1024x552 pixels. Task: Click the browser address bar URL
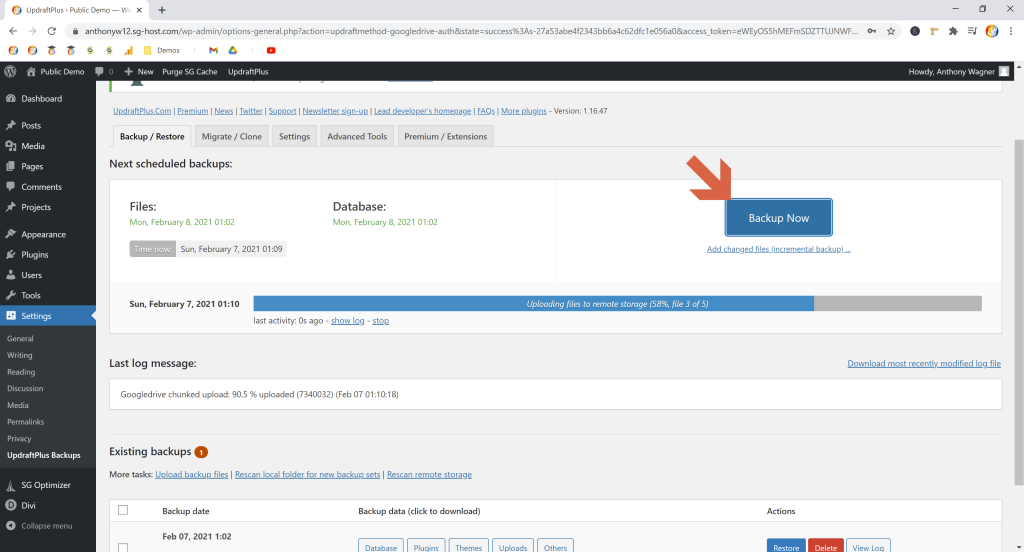(472, 31)
